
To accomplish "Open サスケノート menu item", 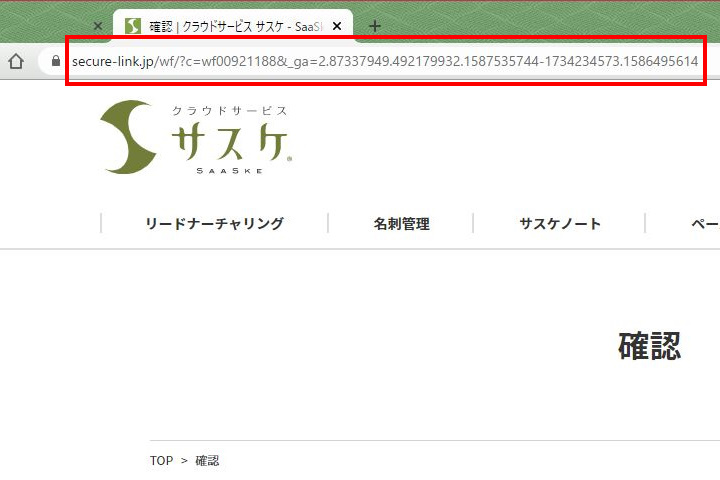I will [x=560, y=224].
